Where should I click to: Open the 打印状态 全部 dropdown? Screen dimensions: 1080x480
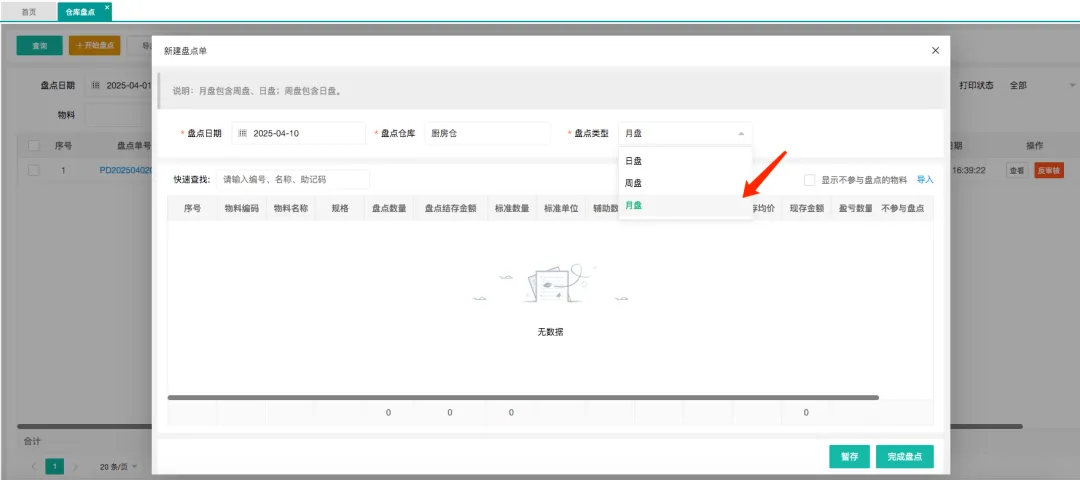pos(1040,85)
